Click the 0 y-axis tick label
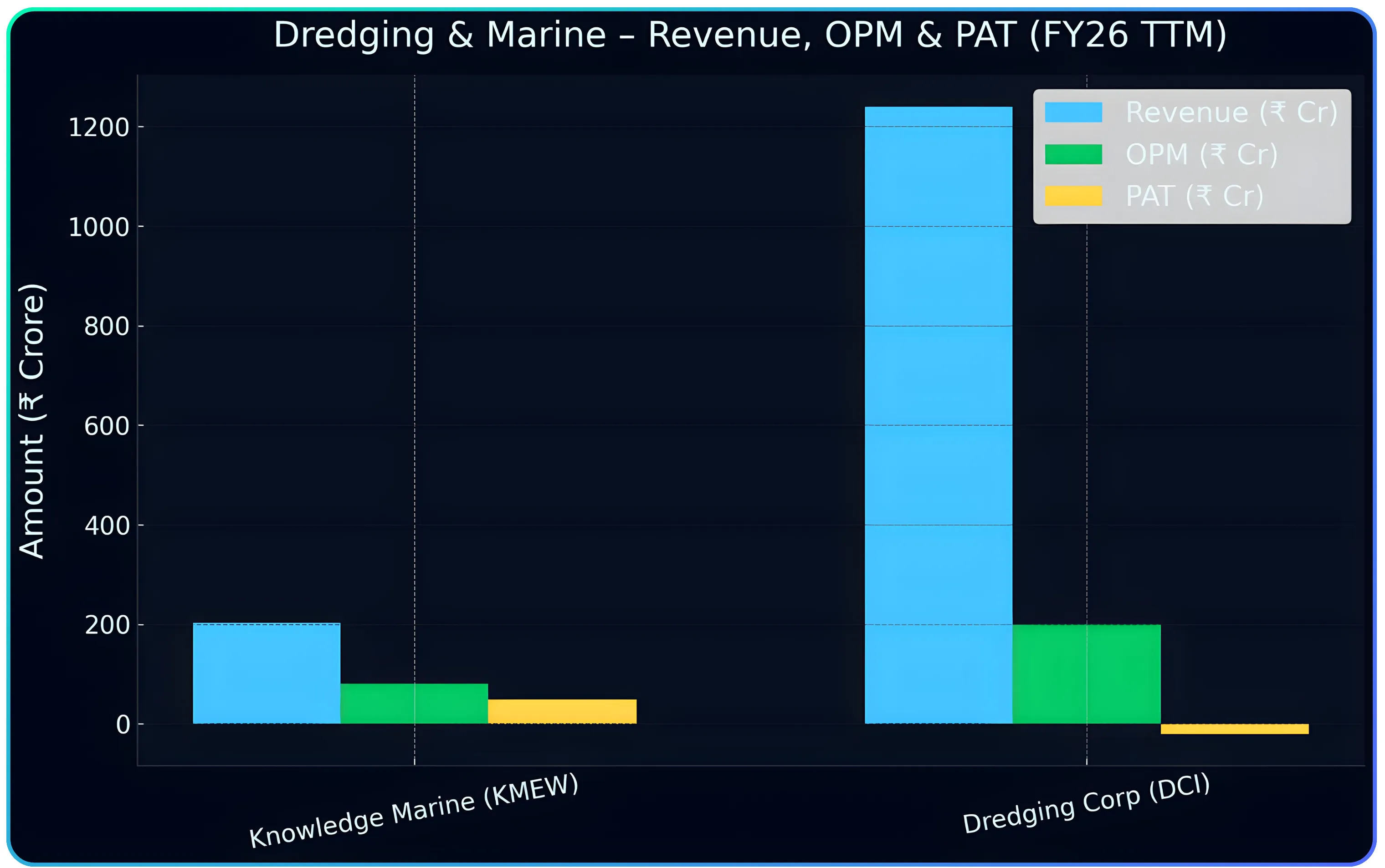Screen dimensions: 1385x868 (122, 725)
